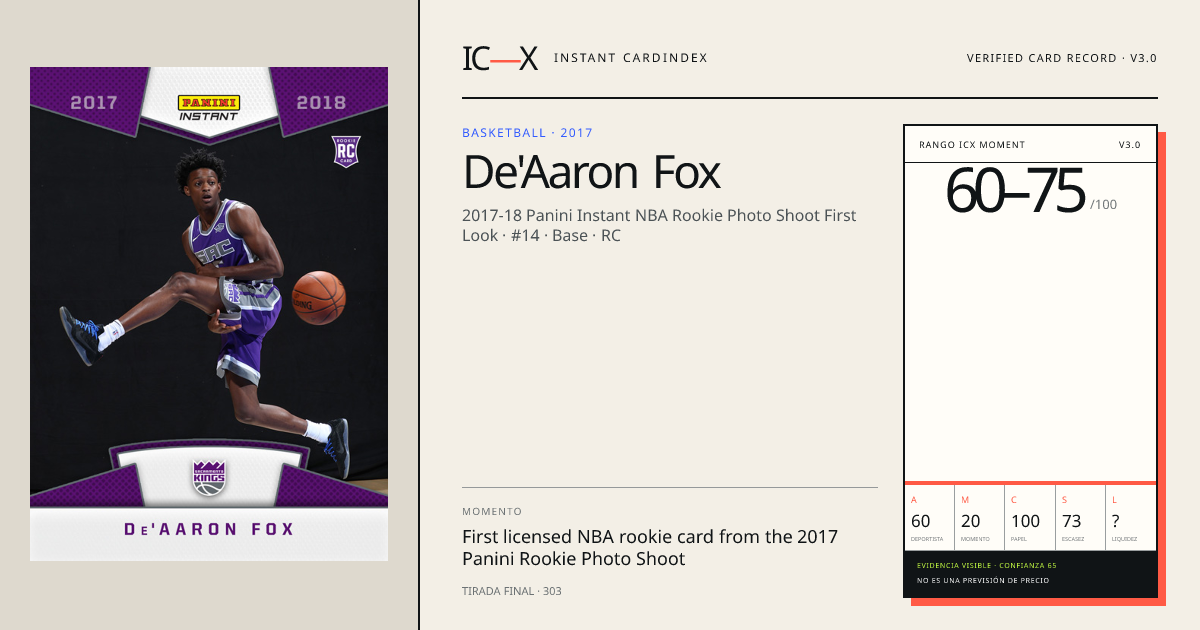This screenshot has width=1200, height=630.
Task: Select the S Escasez score cell
Action: pyautogui.click(x=1080, y=518)
